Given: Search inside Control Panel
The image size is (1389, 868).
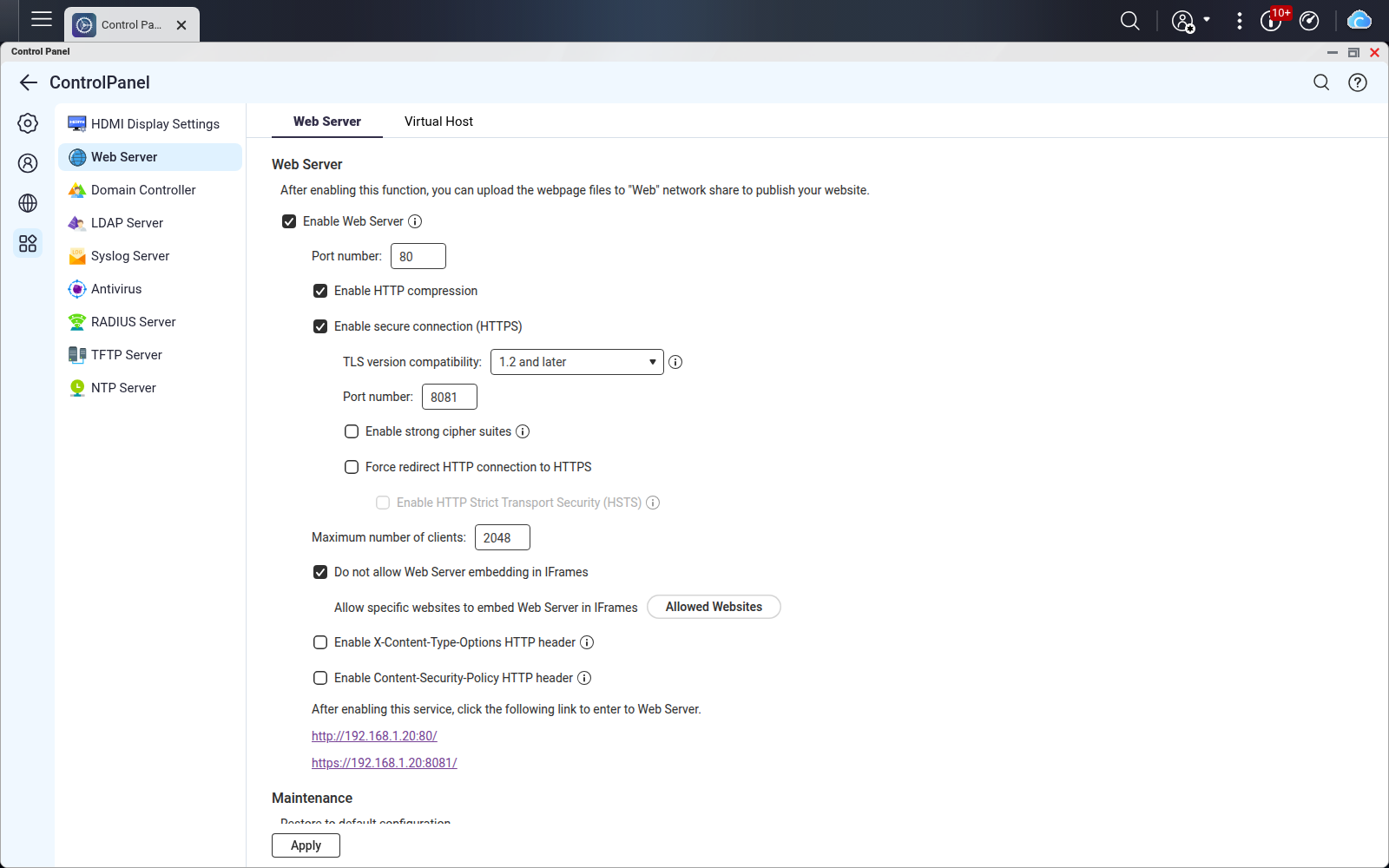Looking at the screenshot, I should tap(1321, 82).
